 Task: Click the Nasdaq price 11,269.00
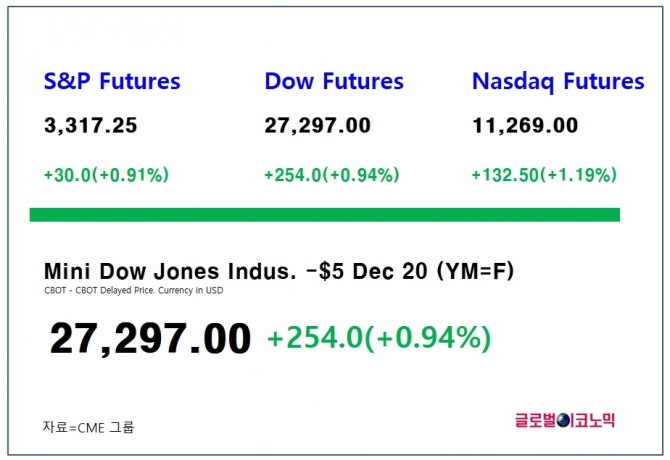(x=525, y=126)
